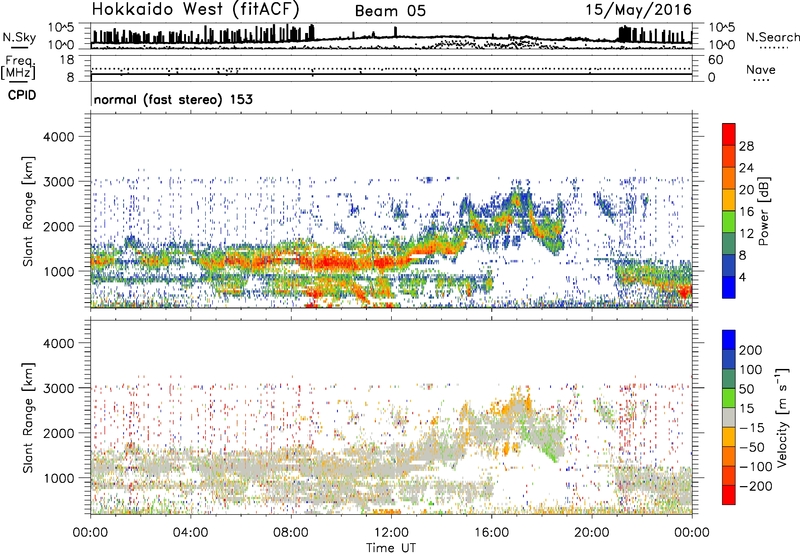Image resolution: width=800 pixels, height=554 pixels.
Task: Click the '3000' tick of velocity panel
Action: click(58, 388)
